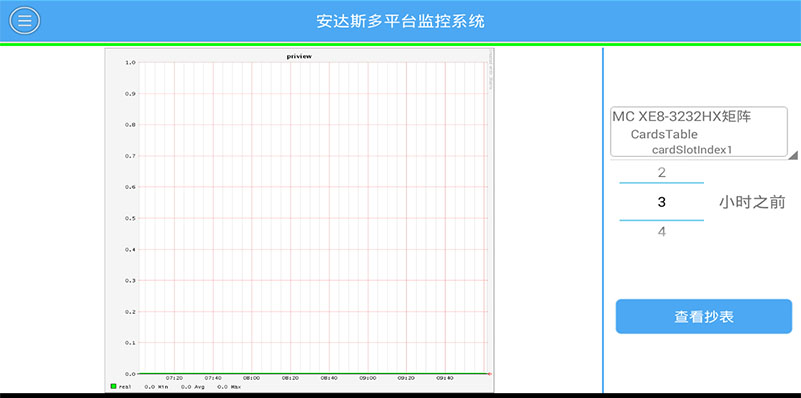Image resolution: width=801 pixels, height=398 pixels.
Task: Click the 07:20 time axis label
Action: pos(174,379)
